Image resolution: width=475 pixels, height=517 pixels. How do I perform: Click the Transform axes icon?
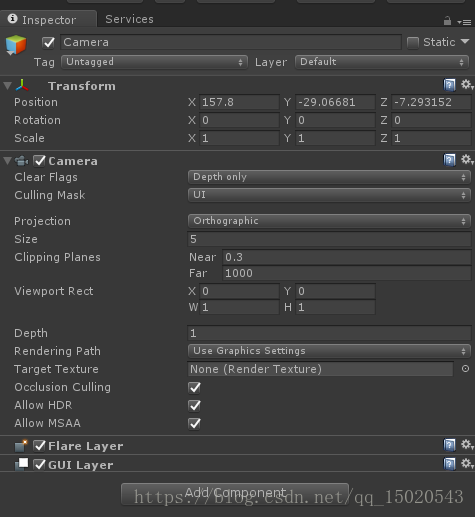tap(22, 86)
